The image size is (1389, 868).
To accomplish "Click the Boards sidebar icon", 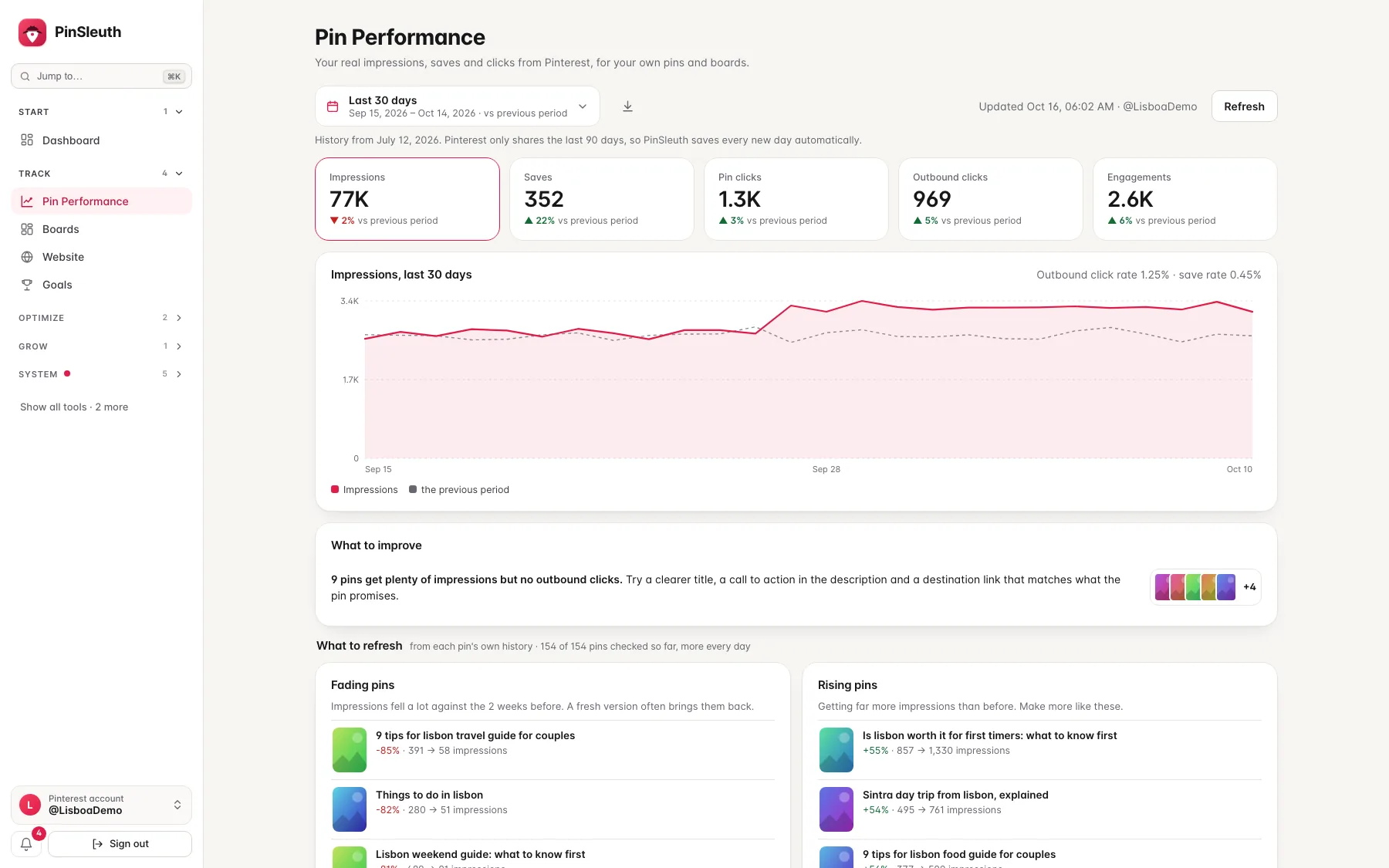I will pyautogui.click(x=27, y=229).
